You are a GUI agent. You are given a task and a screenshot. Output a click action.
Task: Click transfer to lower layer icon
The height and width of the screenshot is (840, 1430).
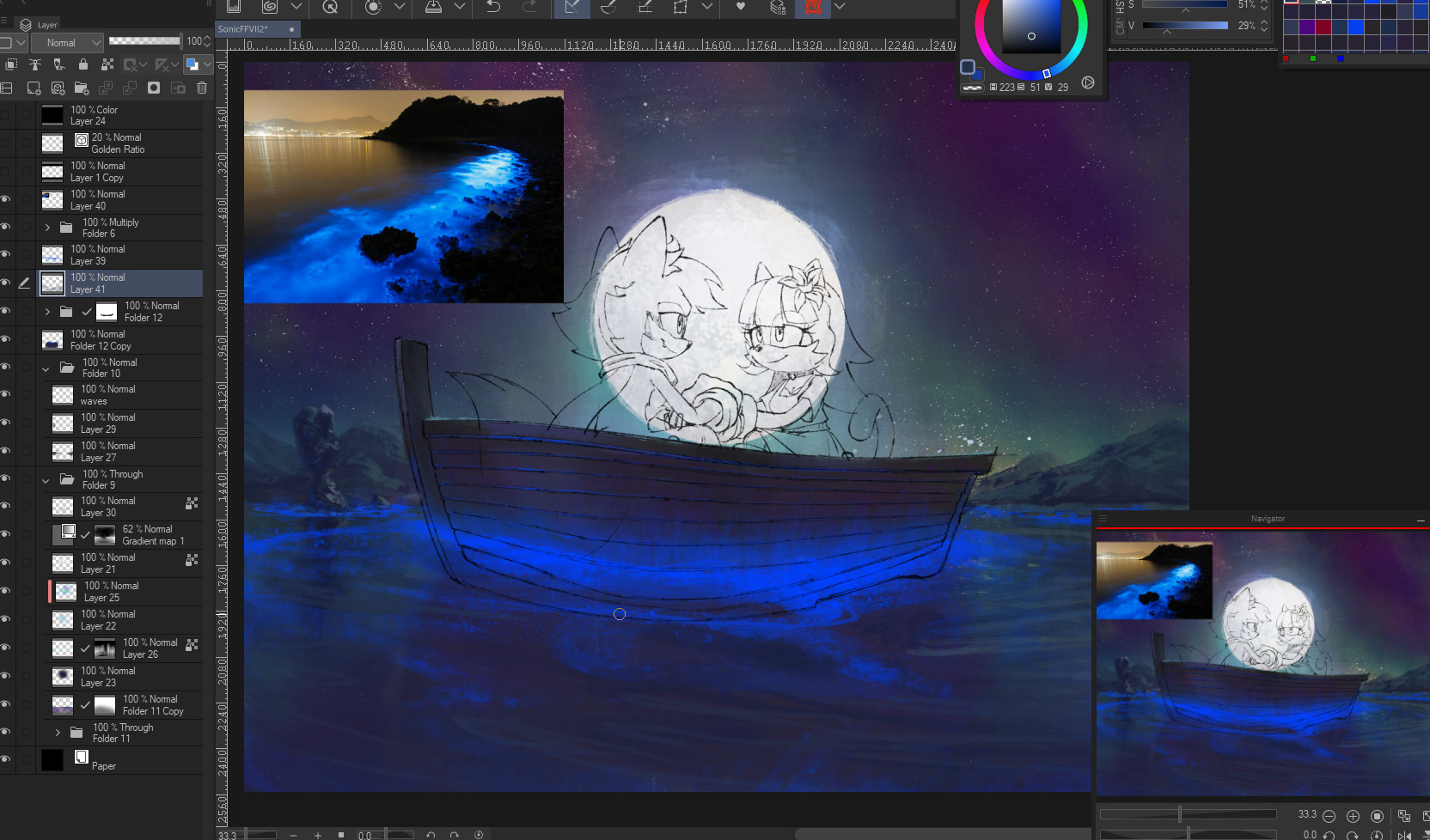[x=106, y=88]
